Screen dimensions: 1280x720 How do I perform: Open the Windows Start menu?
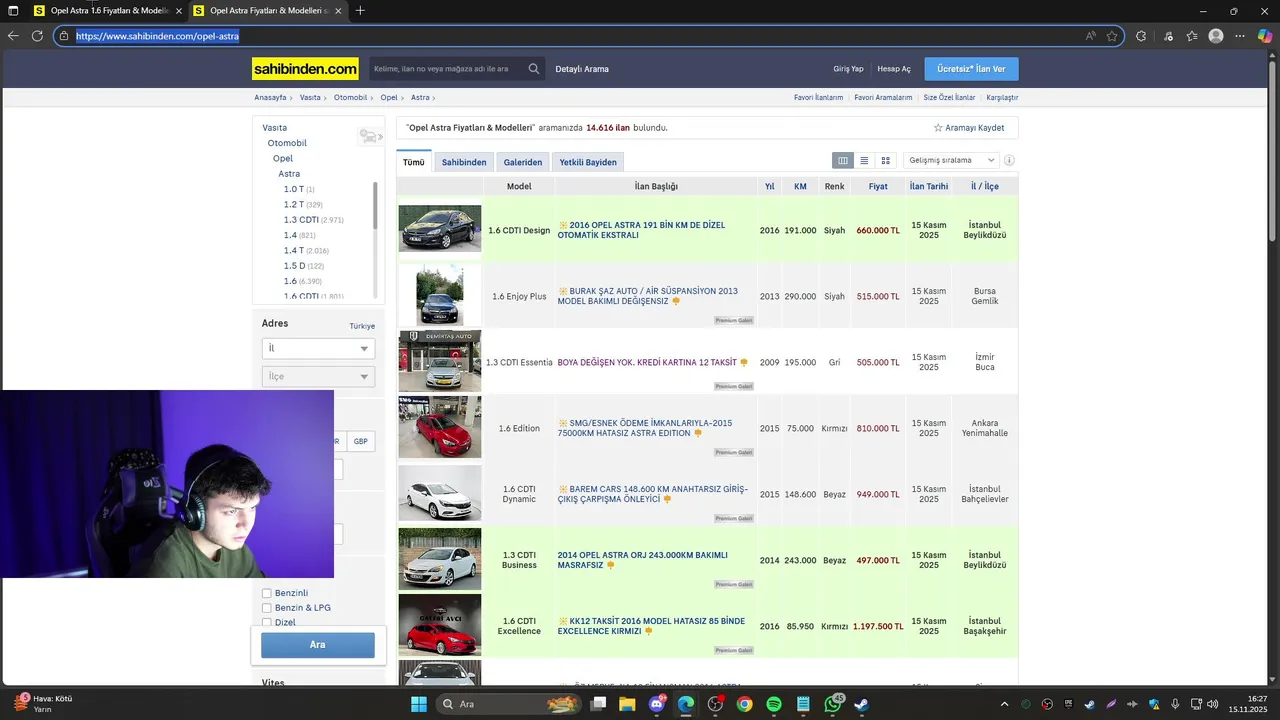pyautogui.click(x=419, y=704)
